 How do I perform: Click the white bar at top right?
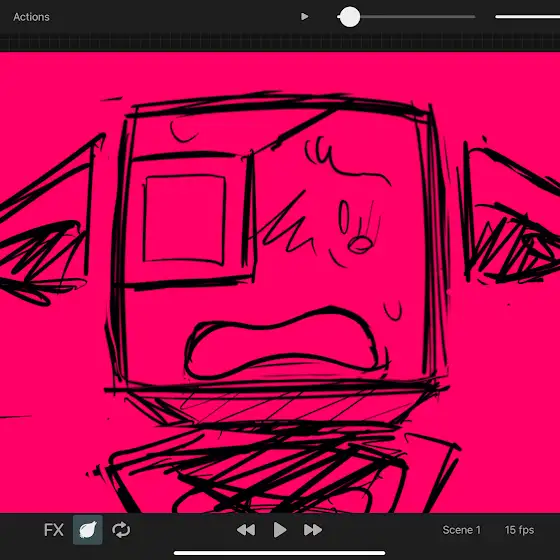pyautogui.click(x=528, y=16)
